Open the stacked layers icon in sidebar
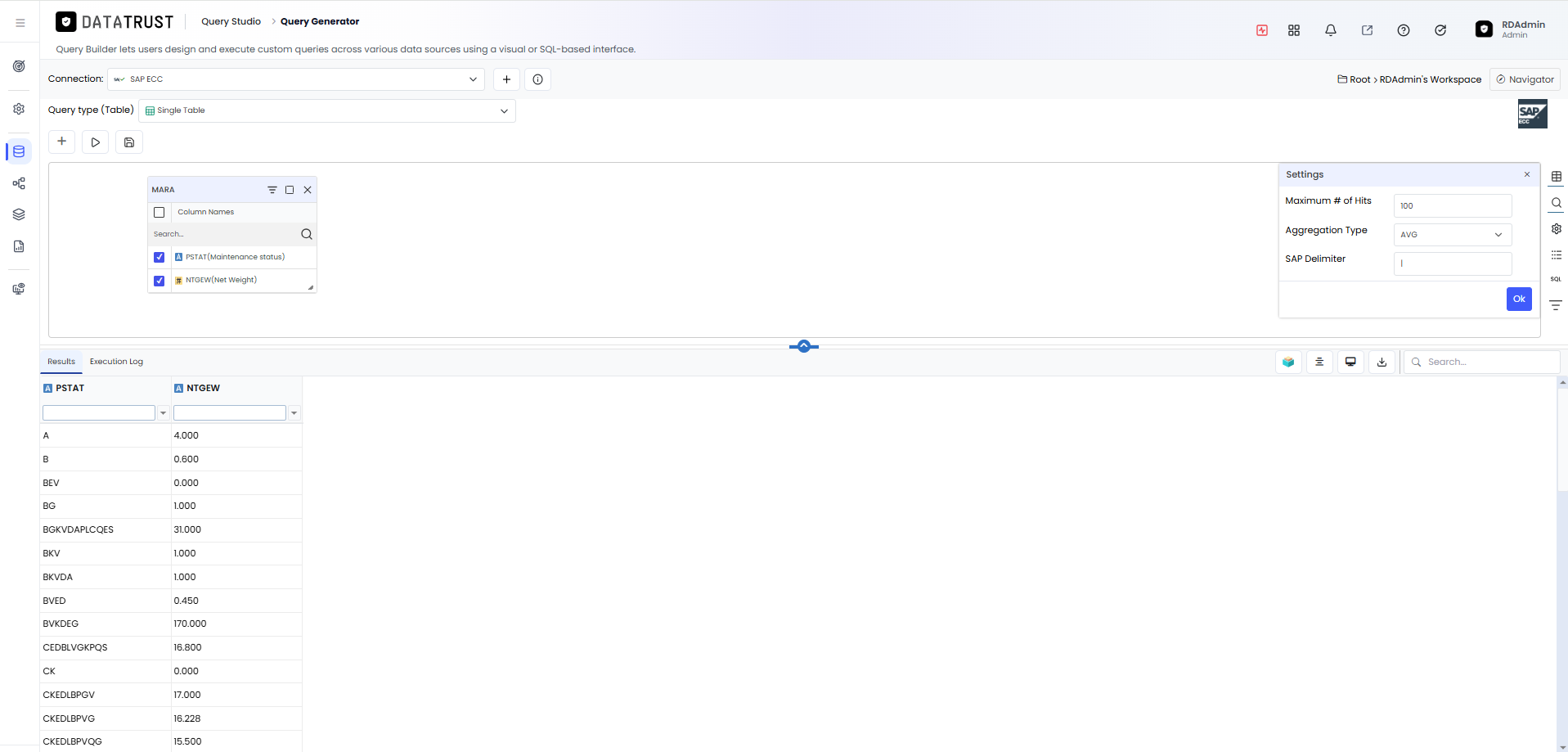Screen dimensions: 1568x752 coord(19,214)
